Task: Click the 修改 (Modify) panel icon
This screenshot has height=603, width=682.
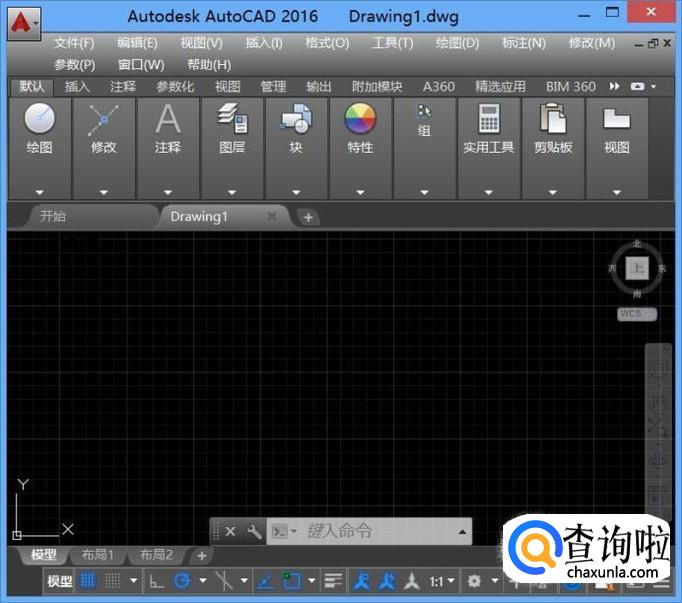Action: pos(104,119)
